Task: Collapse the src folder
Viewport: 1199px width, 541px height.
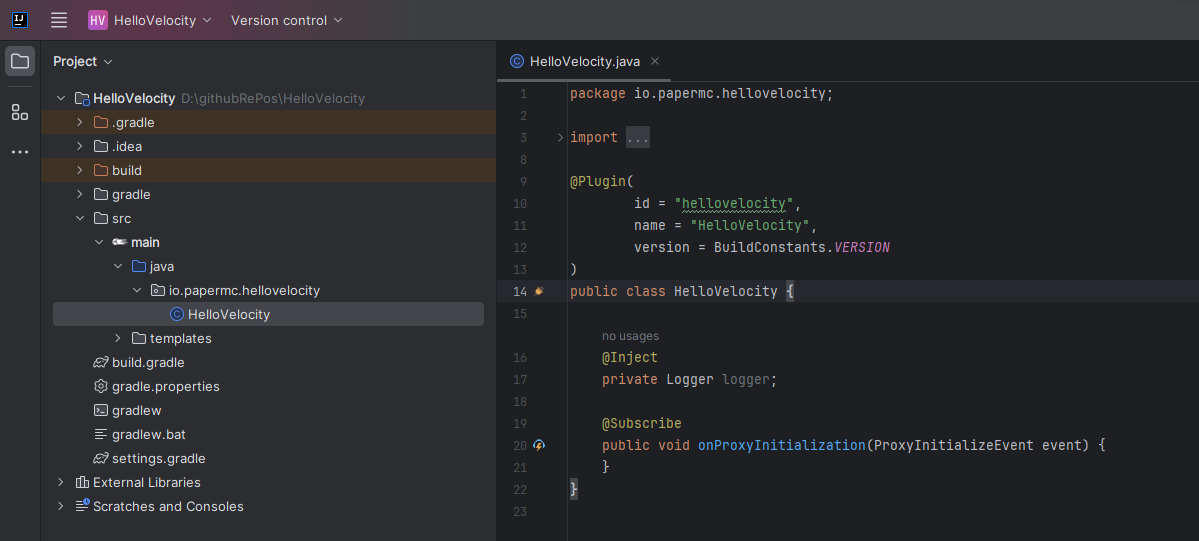Action: coord(80,218)
